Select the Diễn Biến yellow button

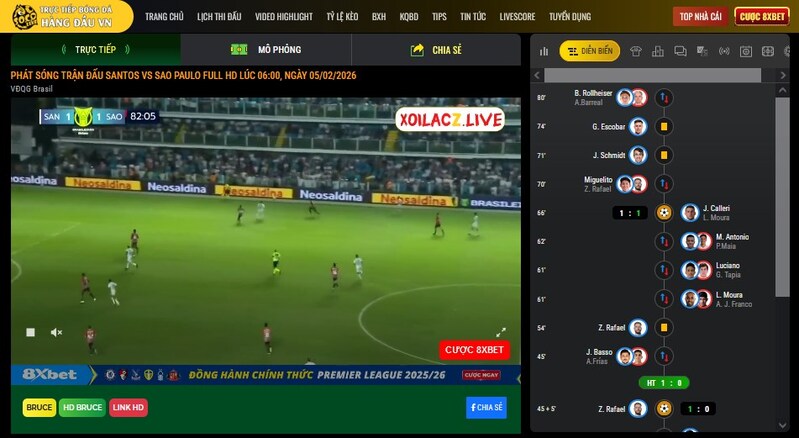coord(589,51)
